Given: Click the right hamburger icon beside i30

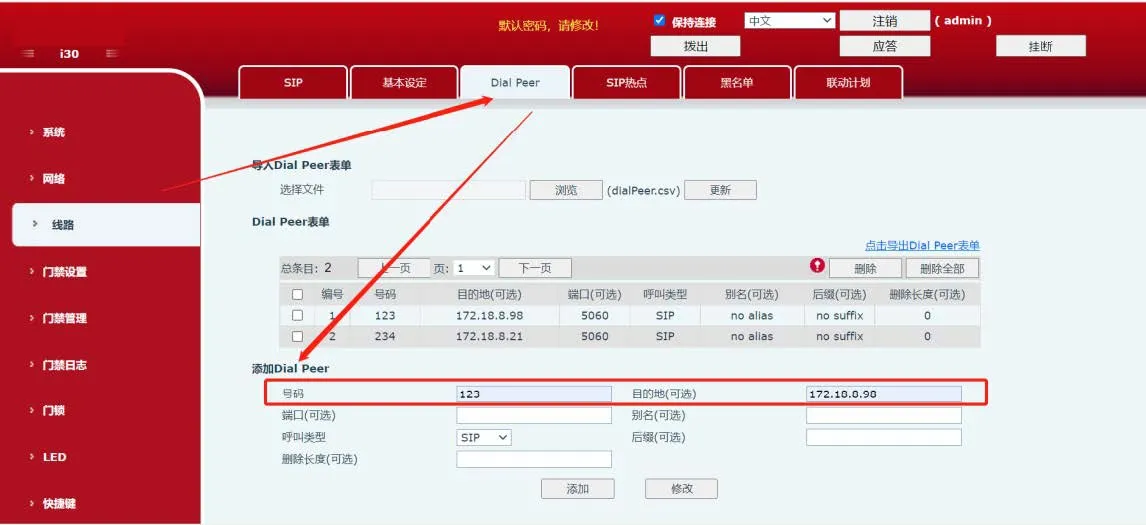Looking at the screenshot, I should point(111,54).
